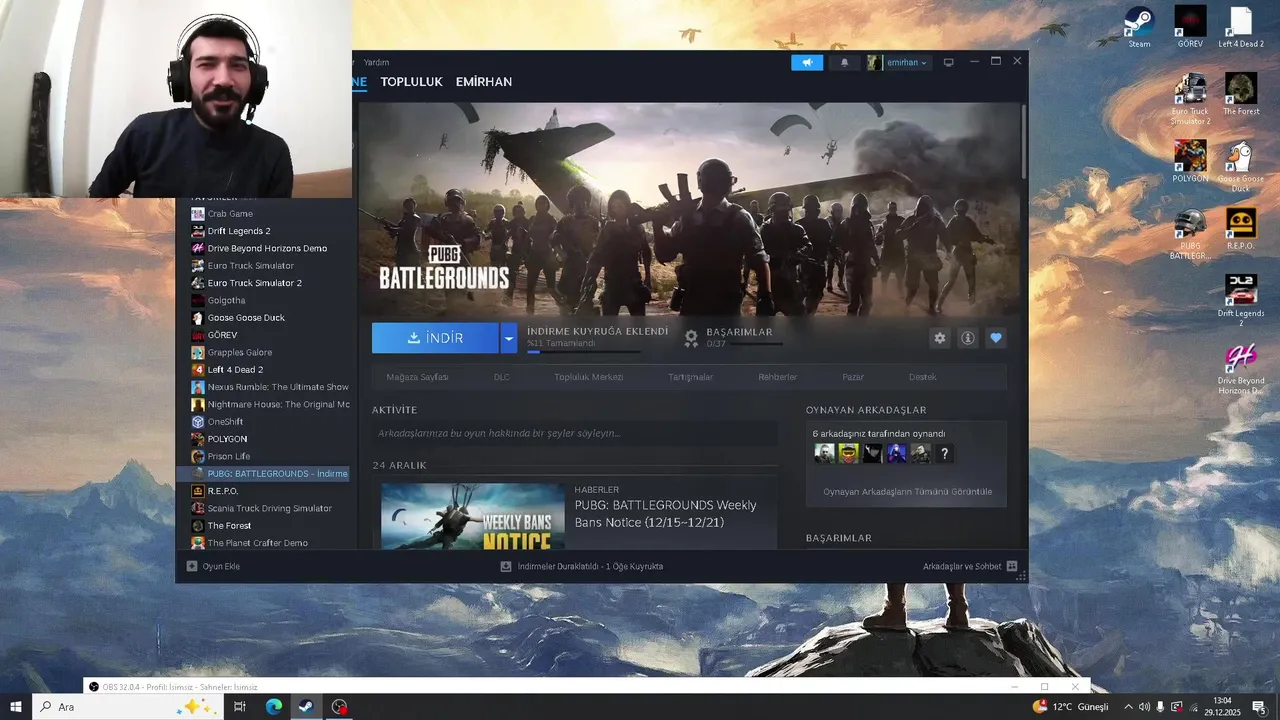Click the activity comment input field

pyautogui.click(x=575, y=433)
